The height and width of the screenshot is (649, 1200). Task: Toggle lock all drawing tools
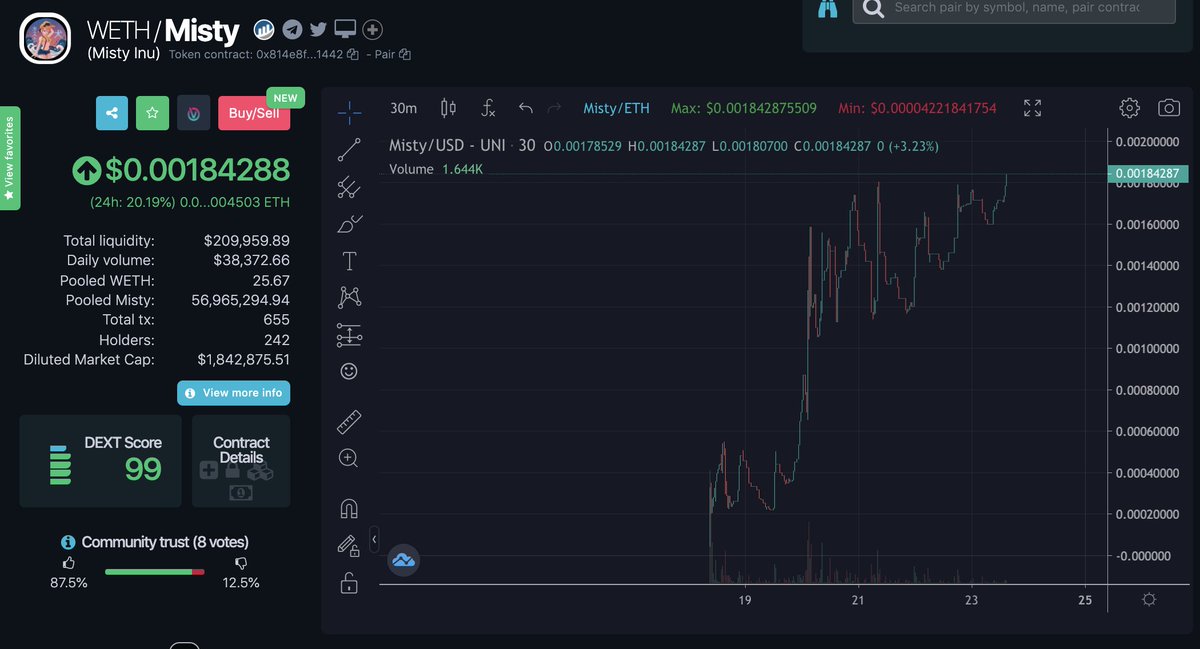click(x=349, y=582)
